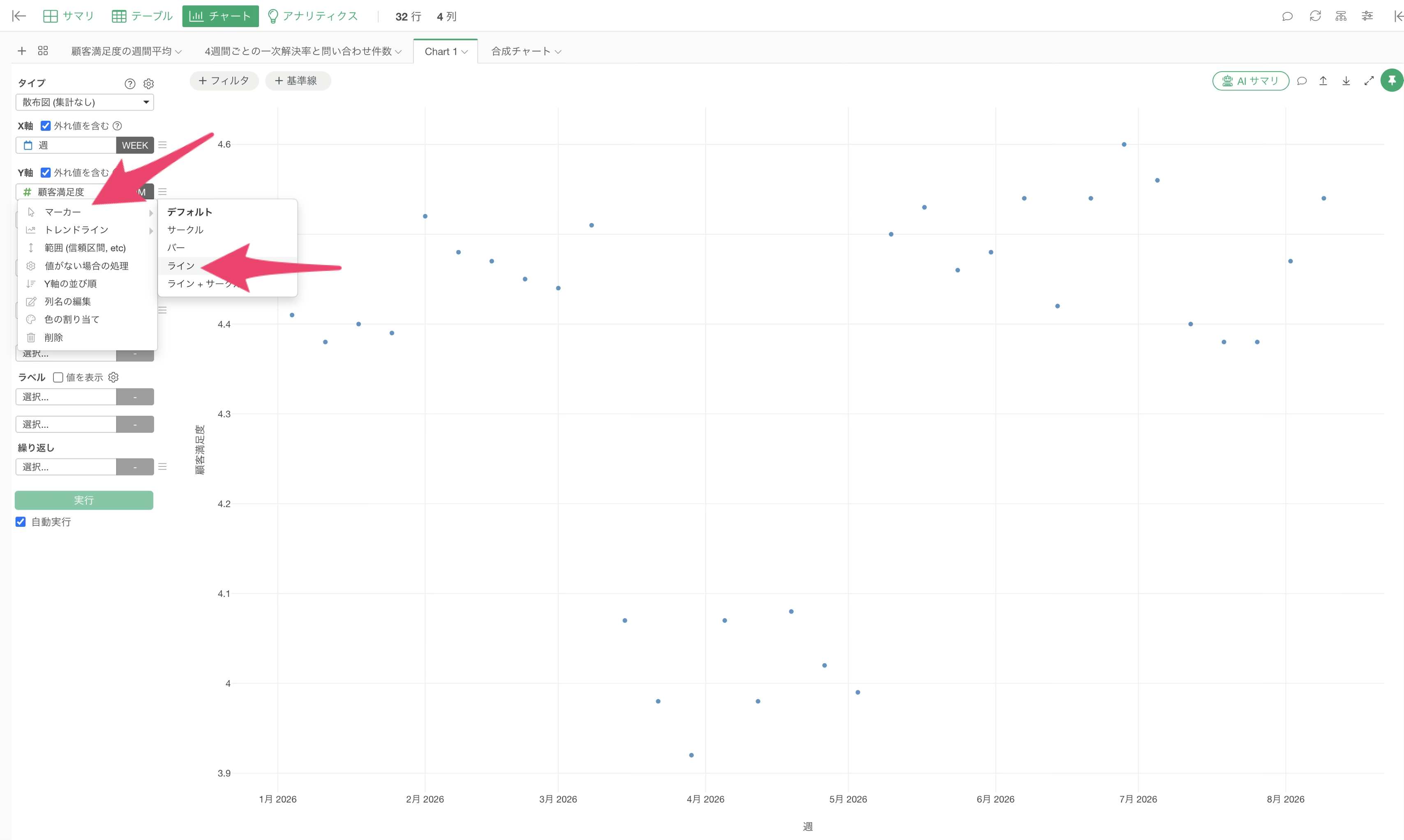Toggle 自動実行 checkbox
This screenshot has width=1404, height=840.
coord(21,522)
